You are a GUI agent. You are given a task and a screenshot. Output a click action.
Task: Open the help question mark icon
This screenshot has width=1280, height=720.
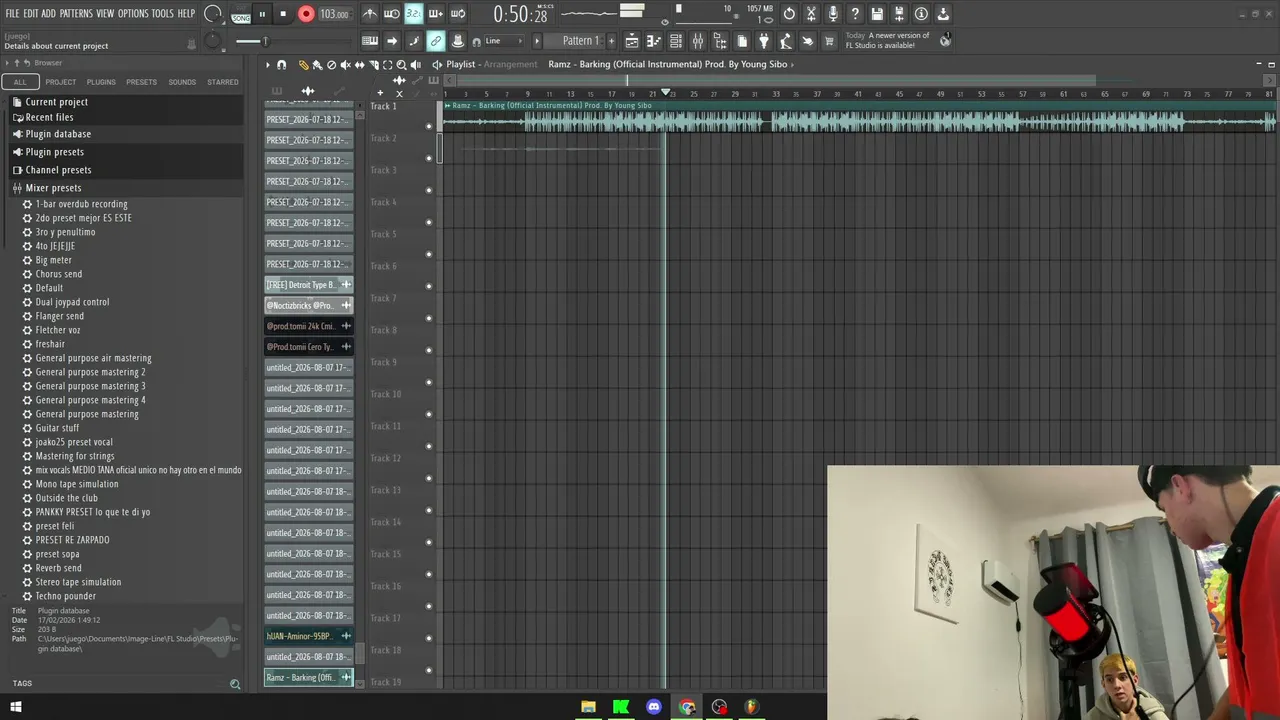pos(855,14)
